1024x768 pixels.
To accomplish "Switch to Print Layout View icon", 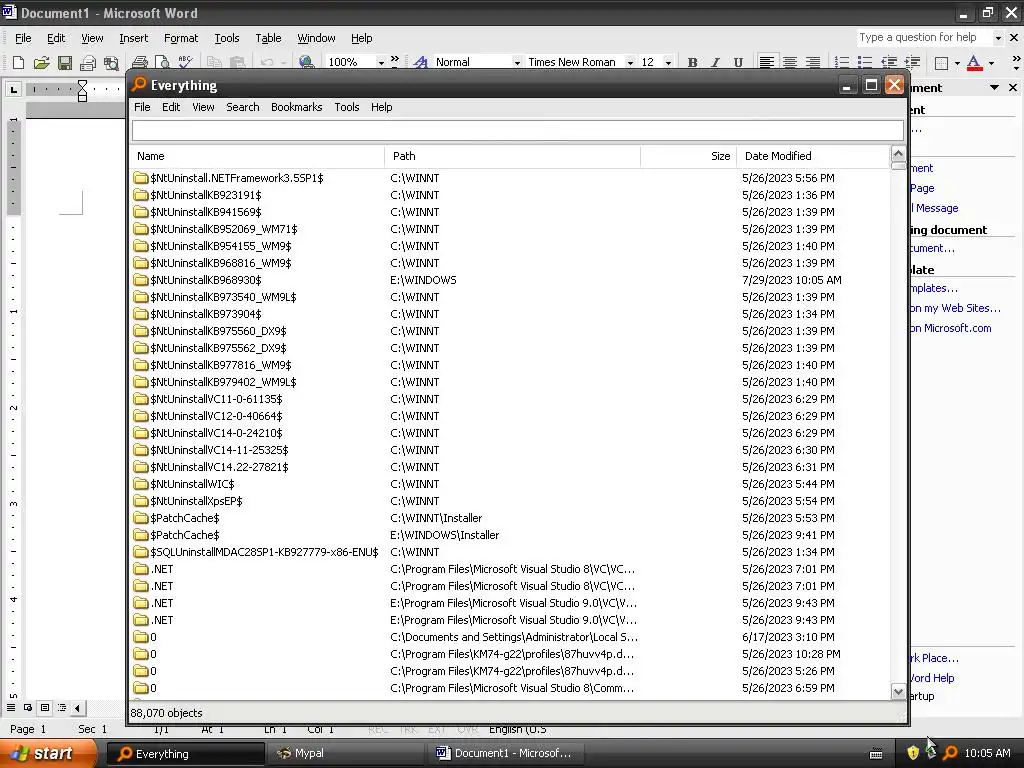I will [45, 707].
